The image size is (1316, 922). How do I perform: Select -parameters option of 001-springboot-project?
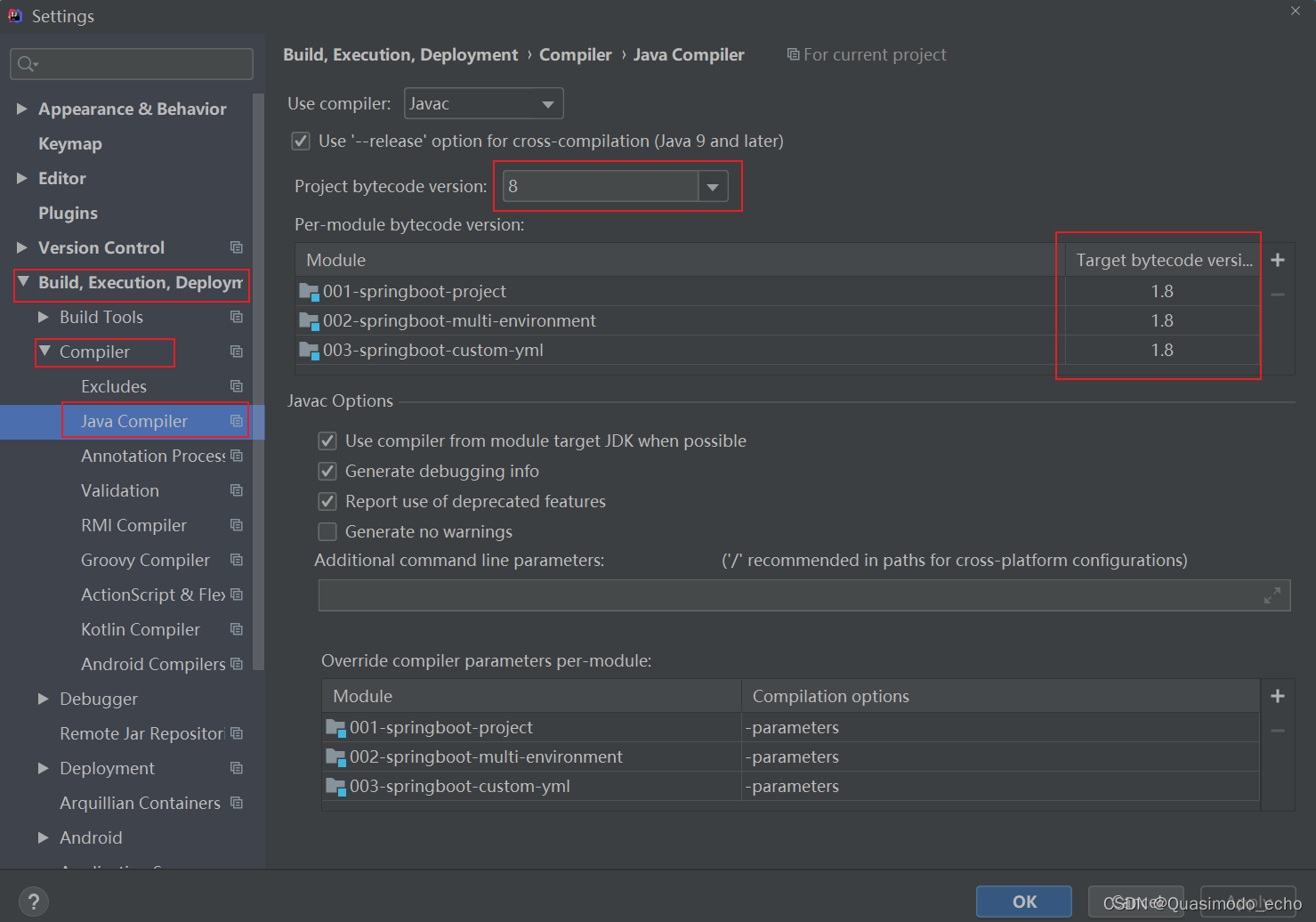tap(1000, 727)
